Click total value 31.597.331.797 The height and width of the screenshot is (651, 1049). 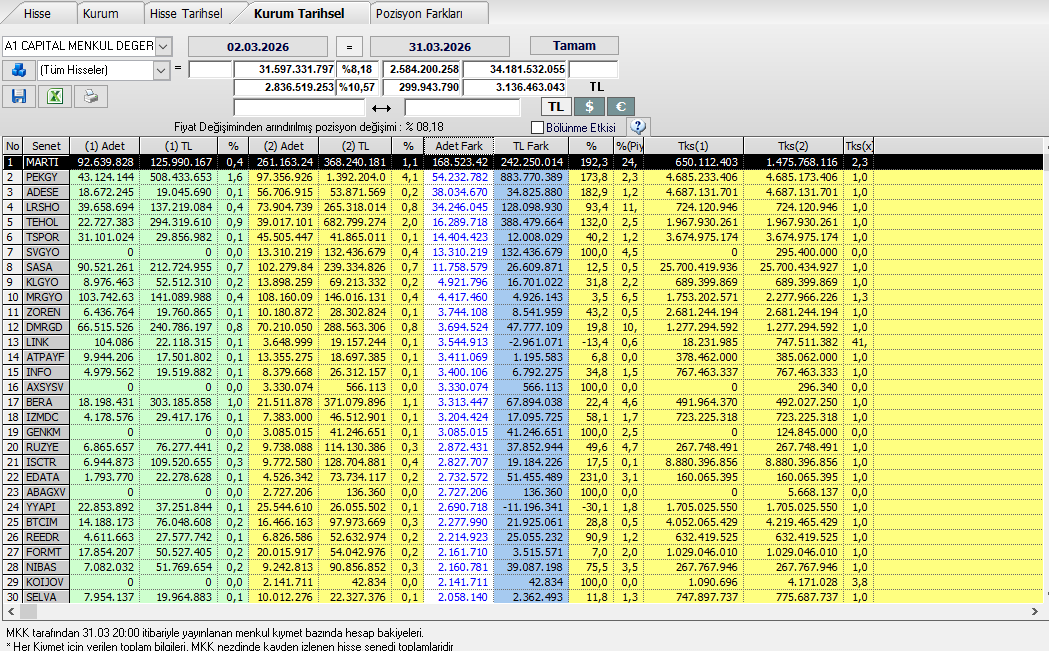pos(285,69)
